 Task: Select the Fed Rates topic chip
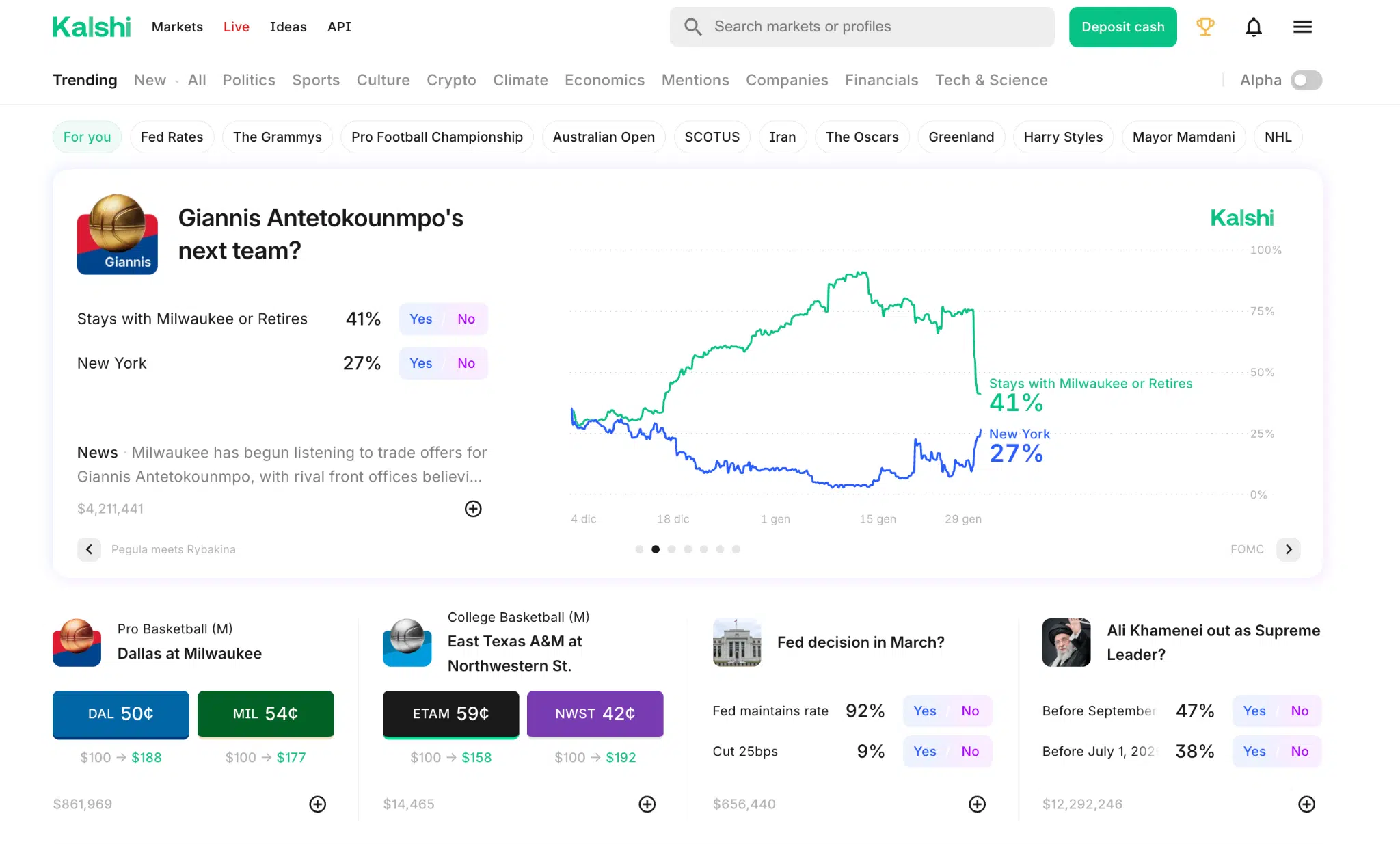click(x=172, y=137)
